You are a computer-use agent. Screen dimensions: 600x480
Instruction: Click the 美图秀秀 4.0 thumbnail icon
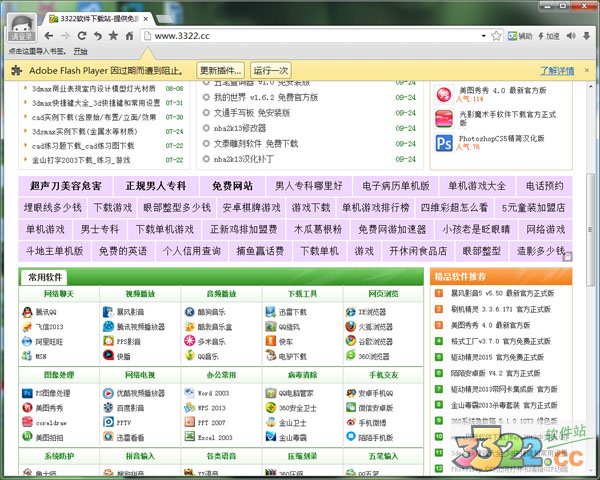(x=444, y=95)
